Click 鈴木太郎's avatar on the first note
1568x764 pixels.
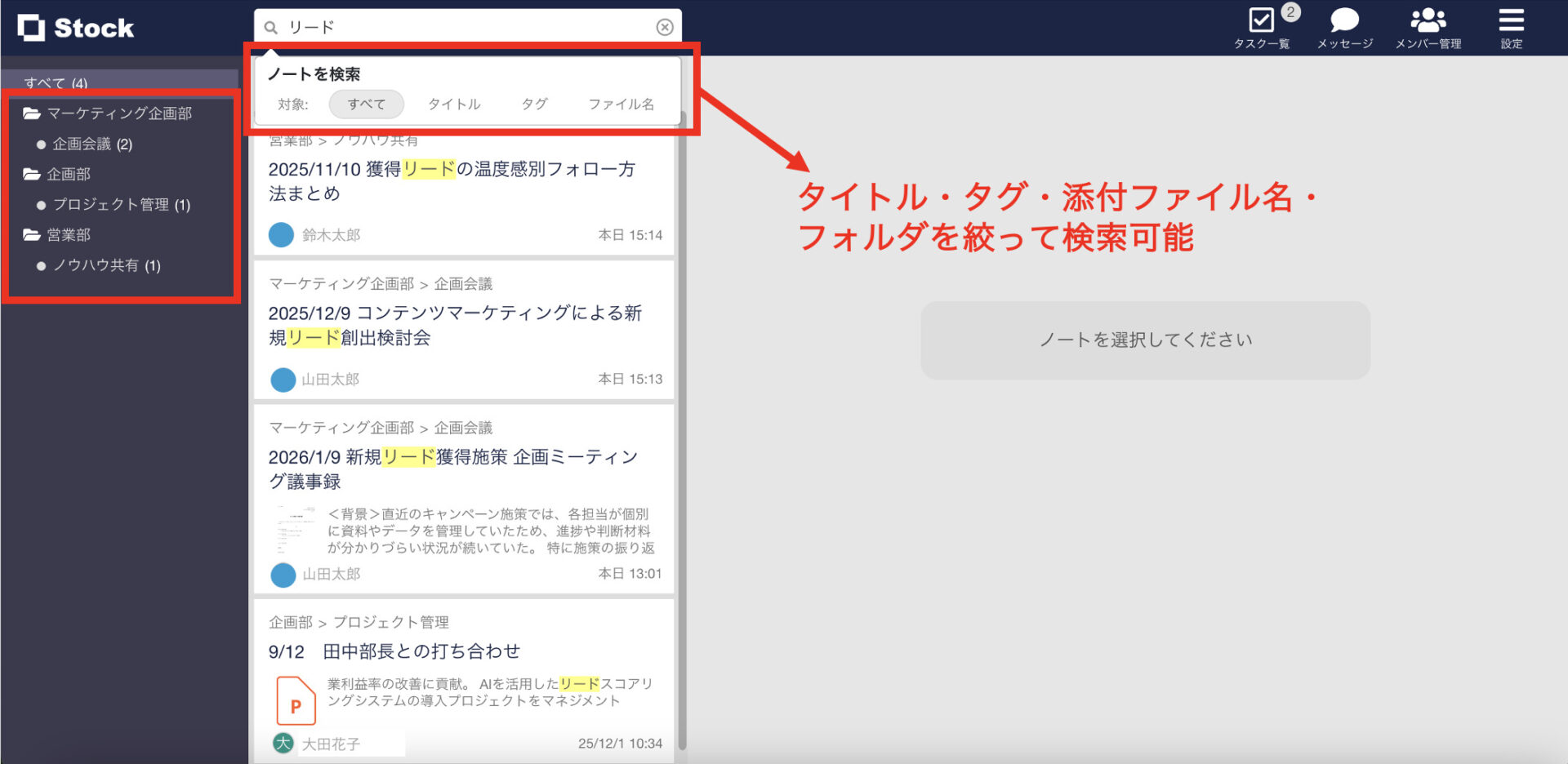[281, 234]
